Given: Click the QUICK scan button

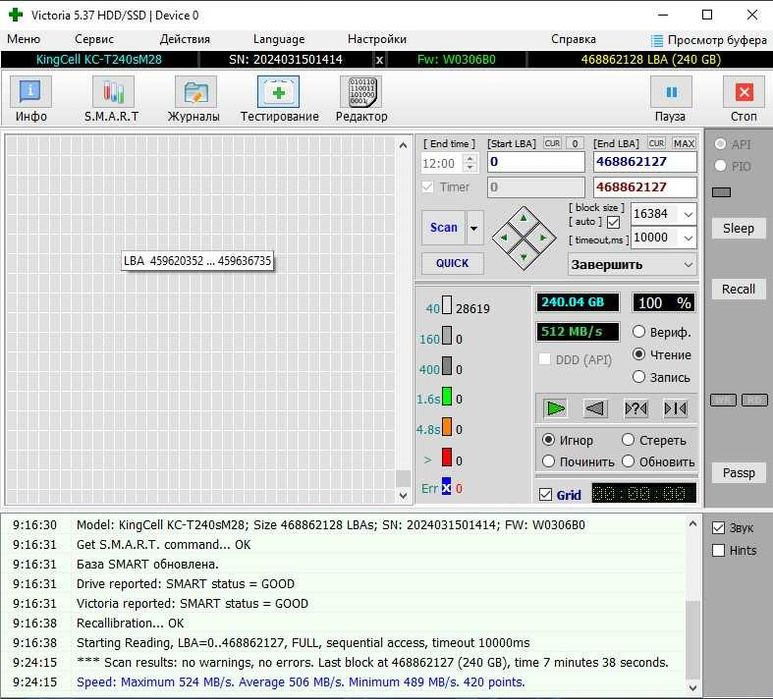Looking at the screenshot, I should pos(453,263).
